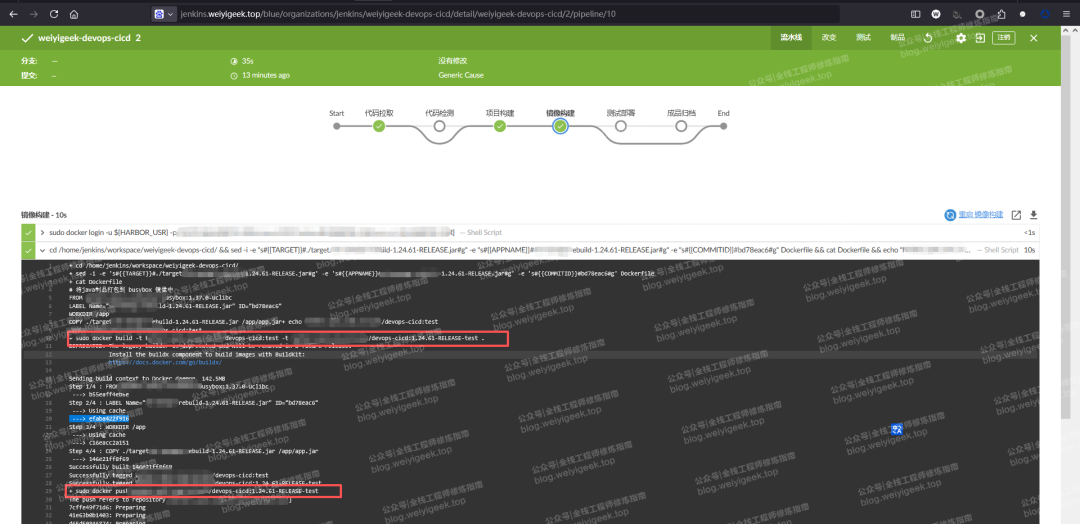Select the 成品归档 pipeline stage node
Image resolution: width=1080 pixels, height=524 pixels.
[681, 126]
